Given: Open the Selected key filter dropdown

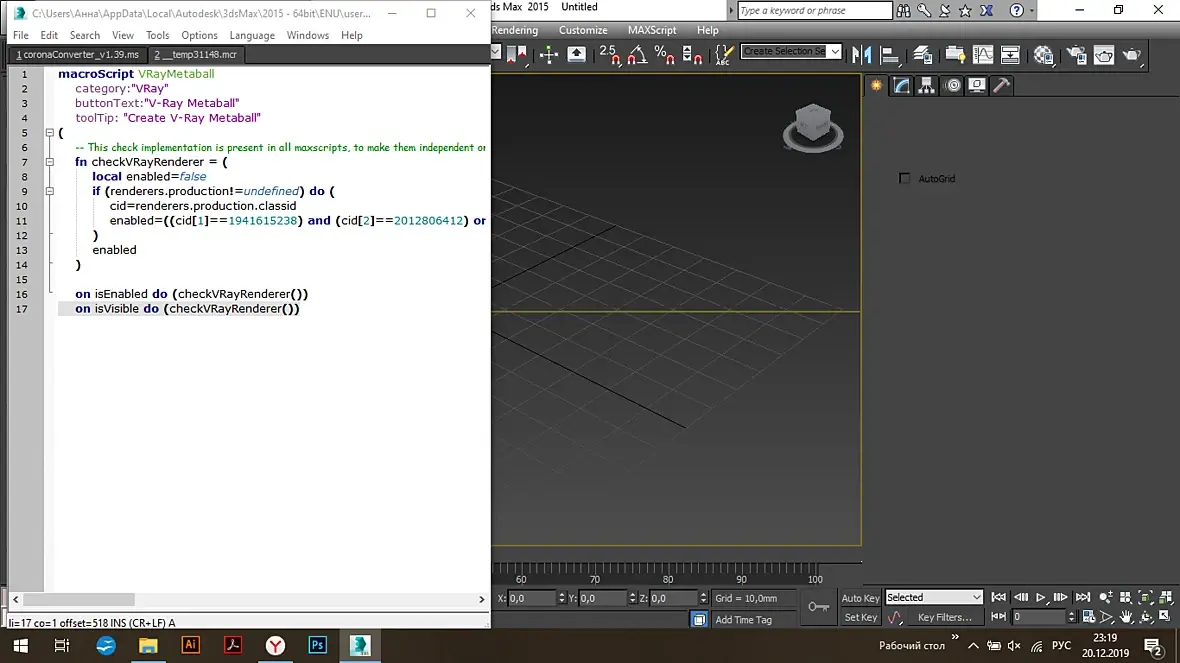Looking at the screenshot, I should [976, 598].
